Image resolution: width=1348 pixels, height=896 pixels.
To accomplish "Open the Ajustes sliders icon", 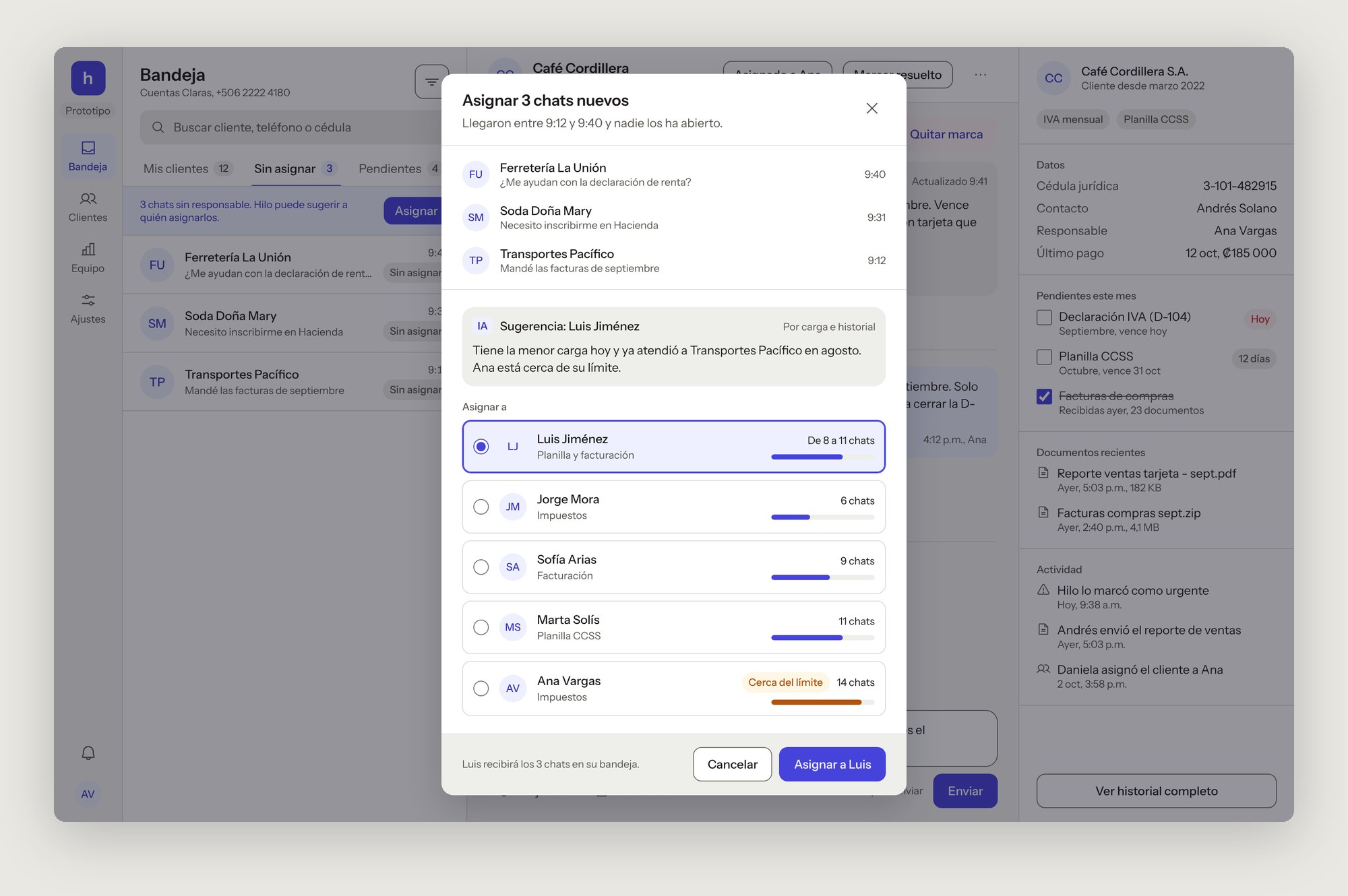I will coord(88,300).
